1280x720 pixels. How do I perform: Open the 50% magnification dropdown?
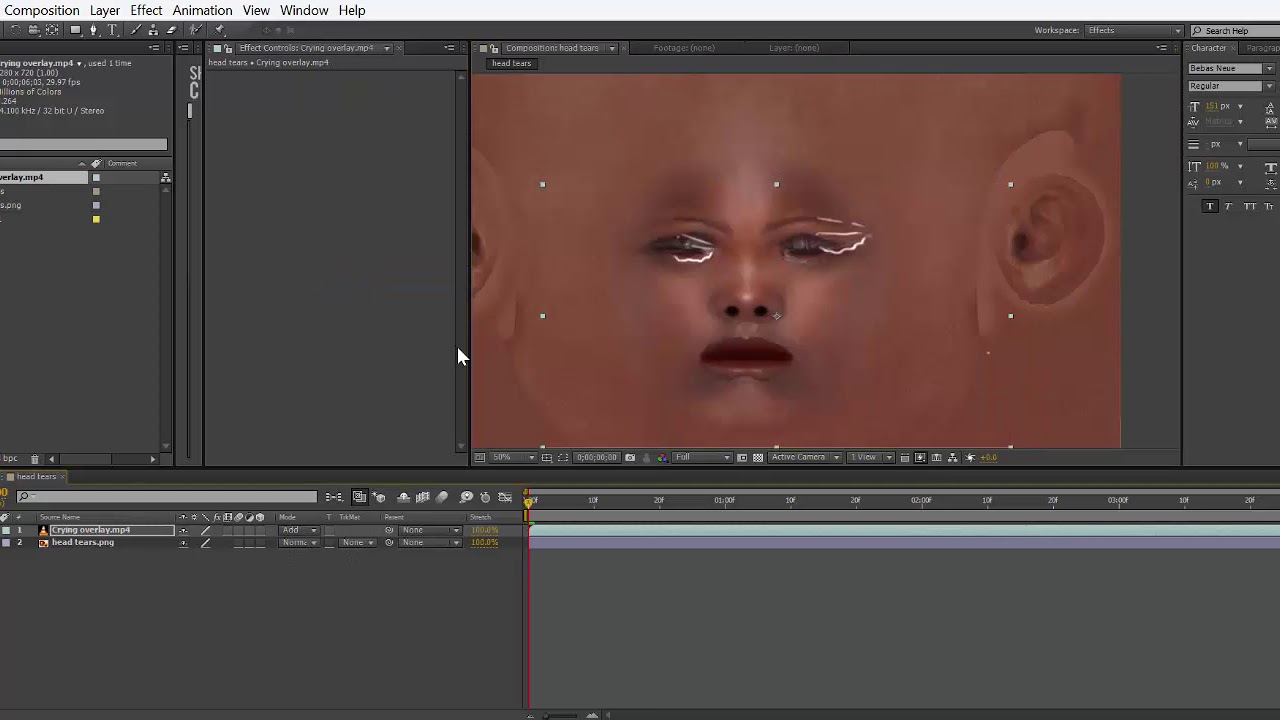point(514,457)
